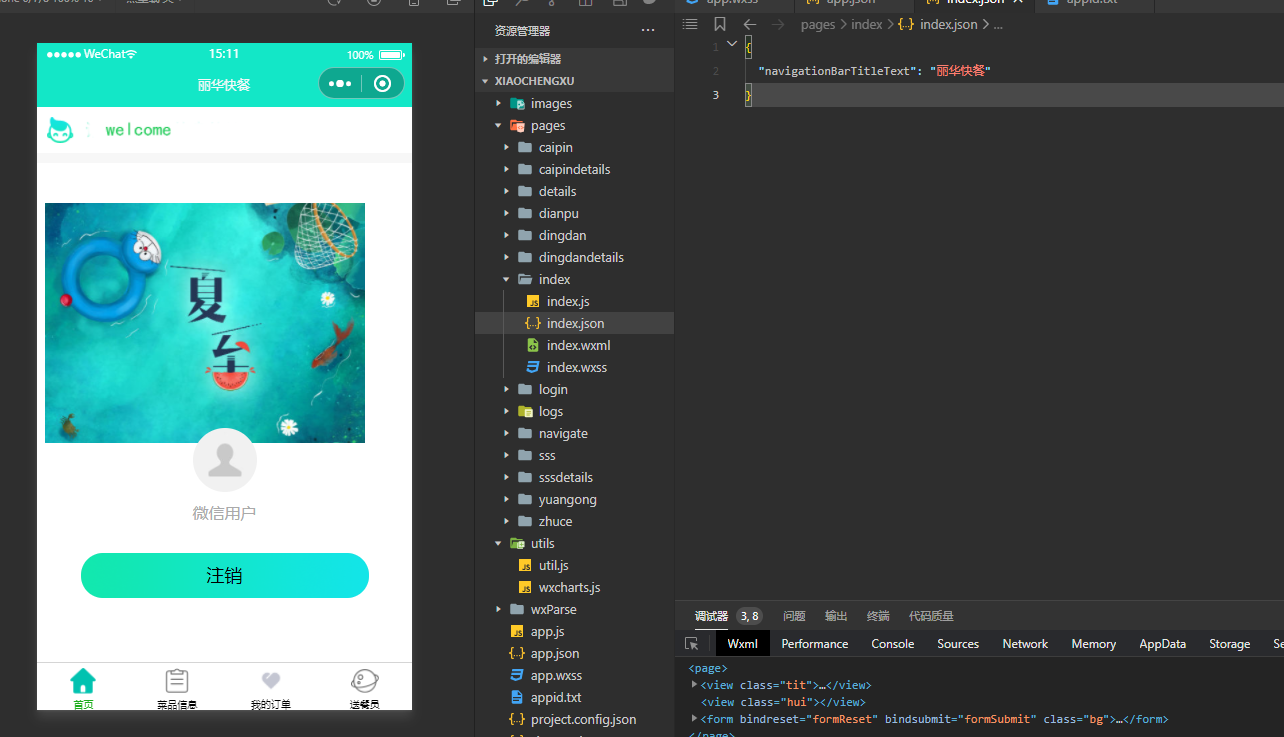Image resolution: width=1284 pixels, height=737 pixels.
Task: Switch to the 终端 panel tab
Action: (x=878, y=616)
